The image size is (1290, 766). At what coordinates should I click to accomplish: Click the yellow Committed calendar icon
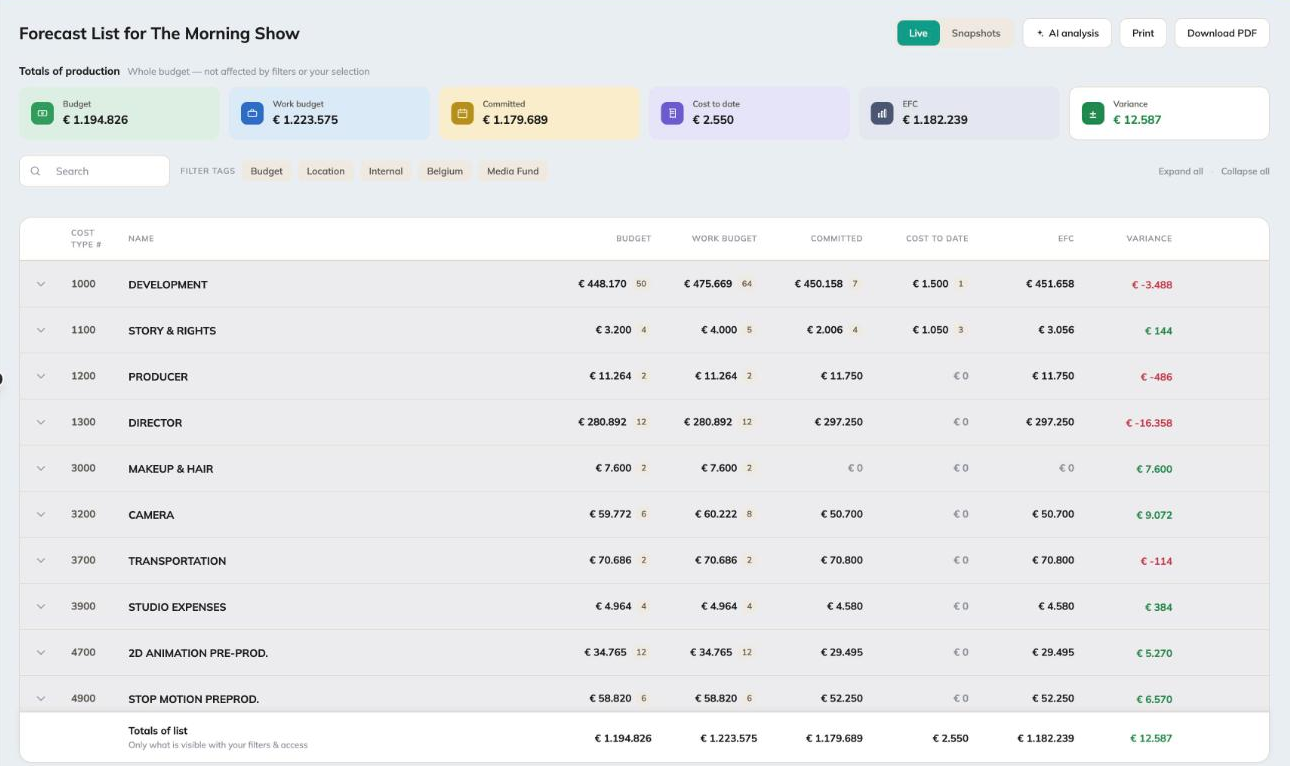(462, 113)
